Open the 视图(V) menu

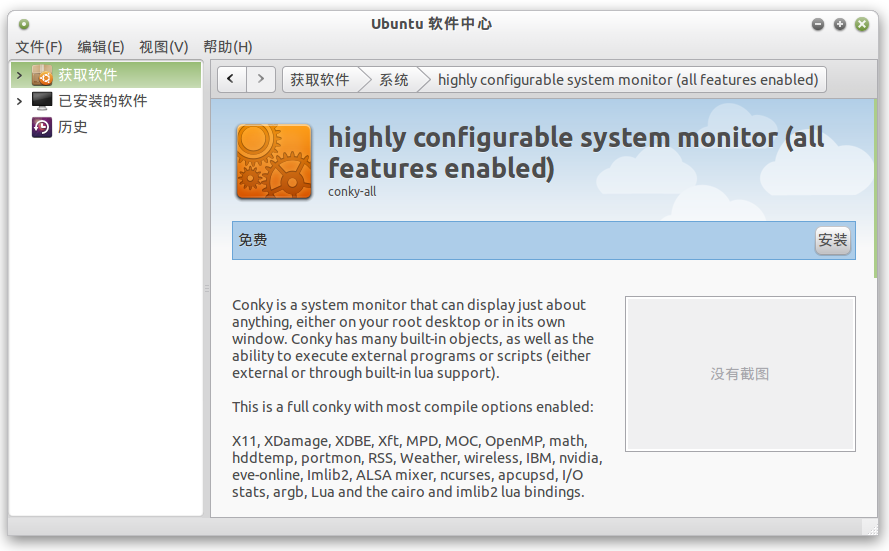164,46
